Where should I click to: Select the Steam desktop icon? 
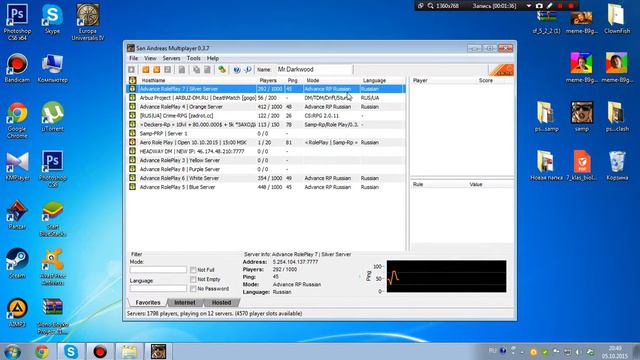coord(17,263)
